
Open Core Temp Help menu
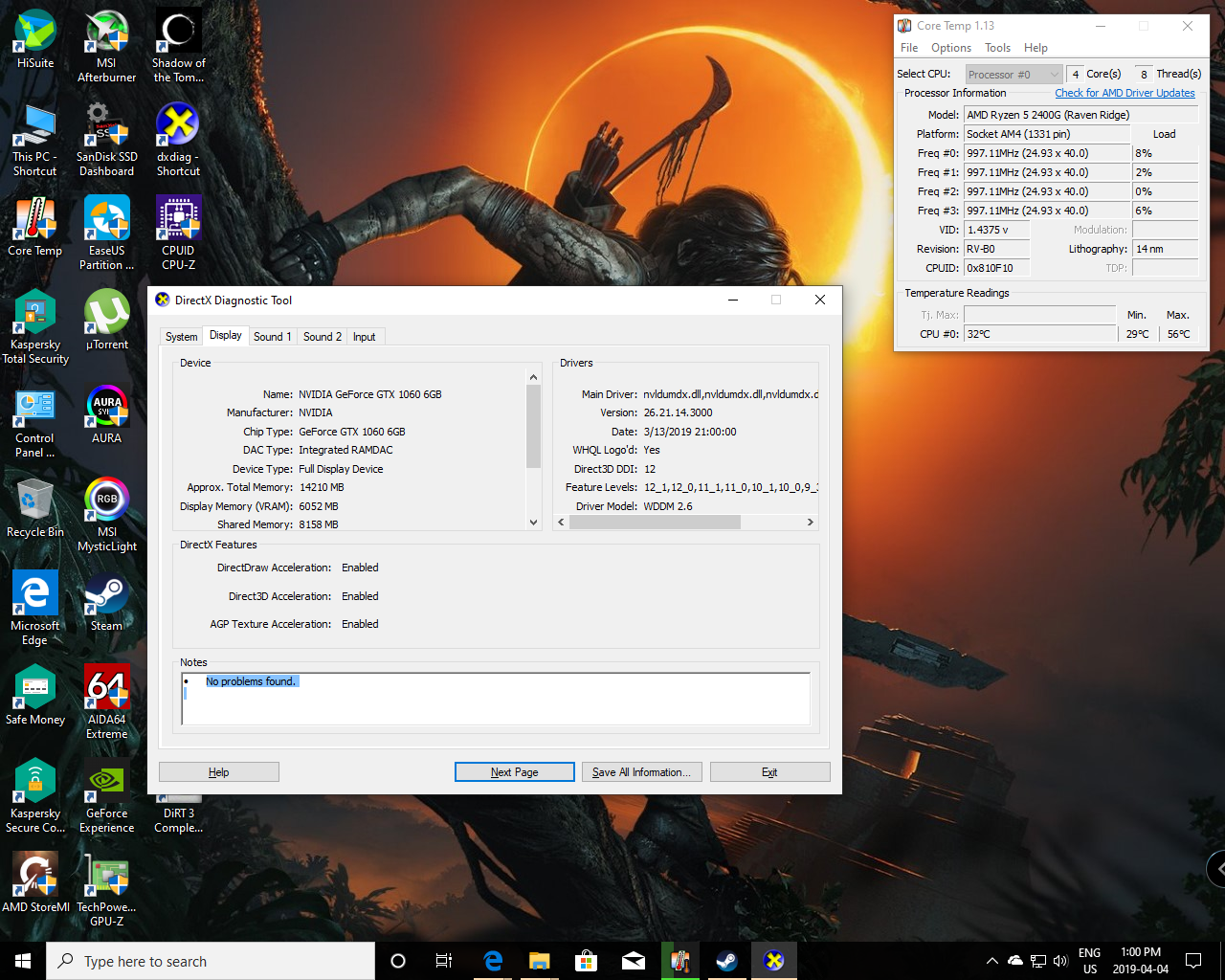(1036, 48)
